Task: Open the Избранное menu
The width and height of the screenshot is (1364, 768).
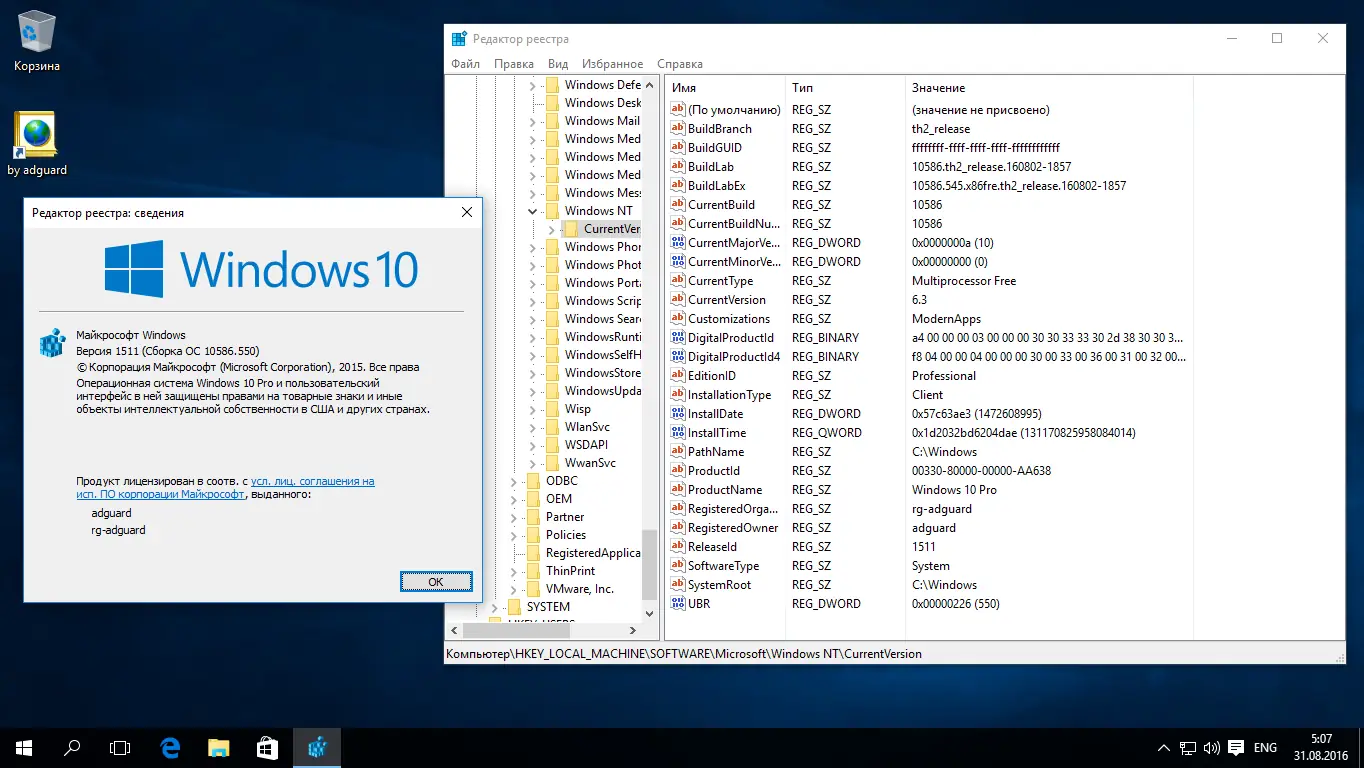Action: coord(612,64)
